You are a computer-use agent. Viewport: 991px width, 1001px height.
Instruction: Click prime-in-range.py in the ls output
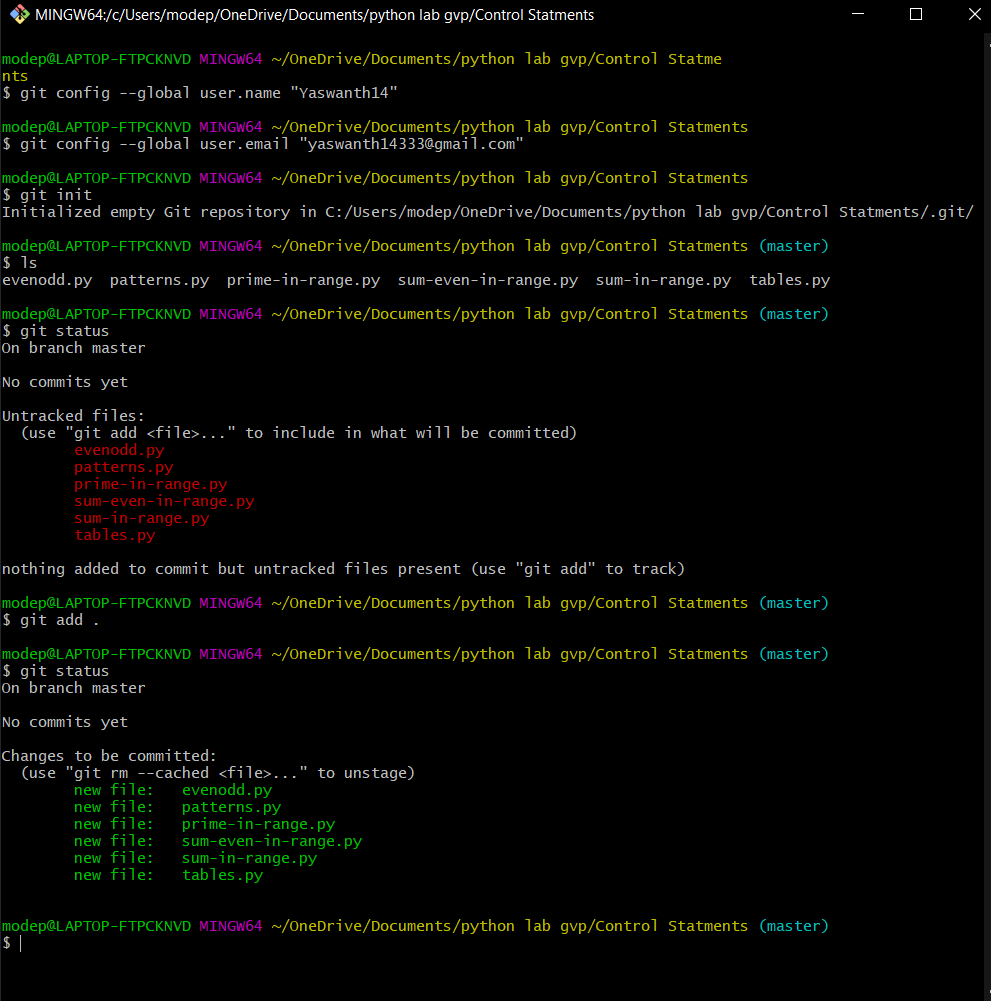tap(303, 280)
